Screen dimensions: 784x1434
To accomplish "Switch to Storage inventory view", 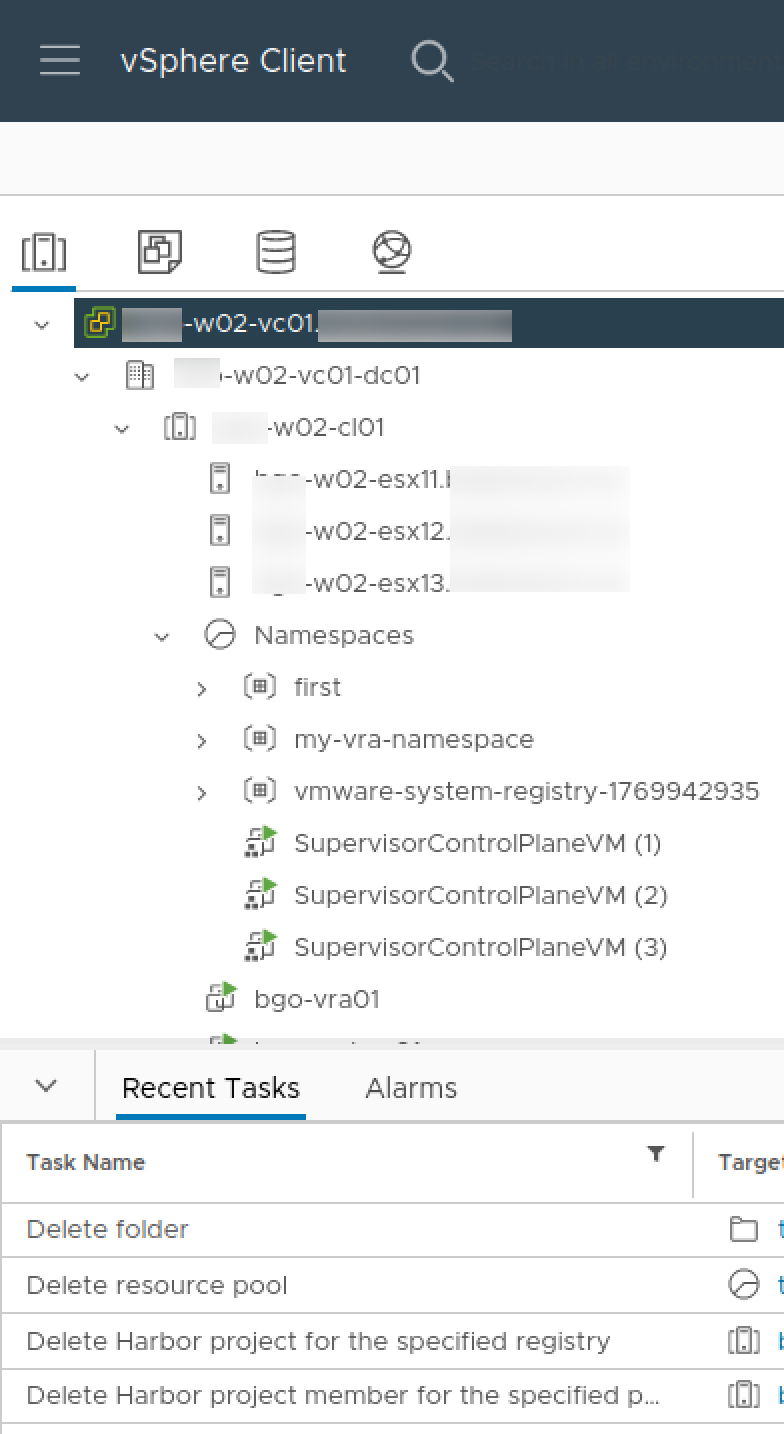I will coord(276,251).
